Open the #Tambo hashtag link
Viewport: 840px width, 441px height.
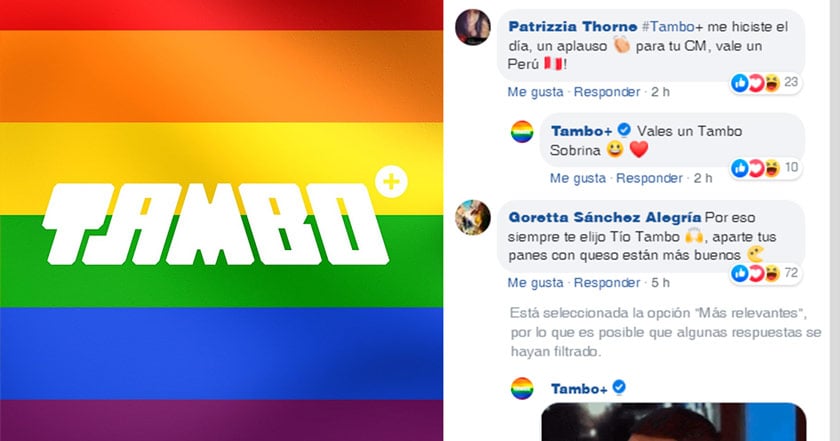[668, 27]
